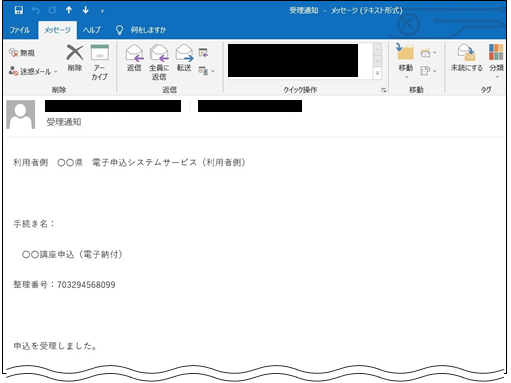Mark message as unread (未読にする)
511x383 pixels.
466,58
